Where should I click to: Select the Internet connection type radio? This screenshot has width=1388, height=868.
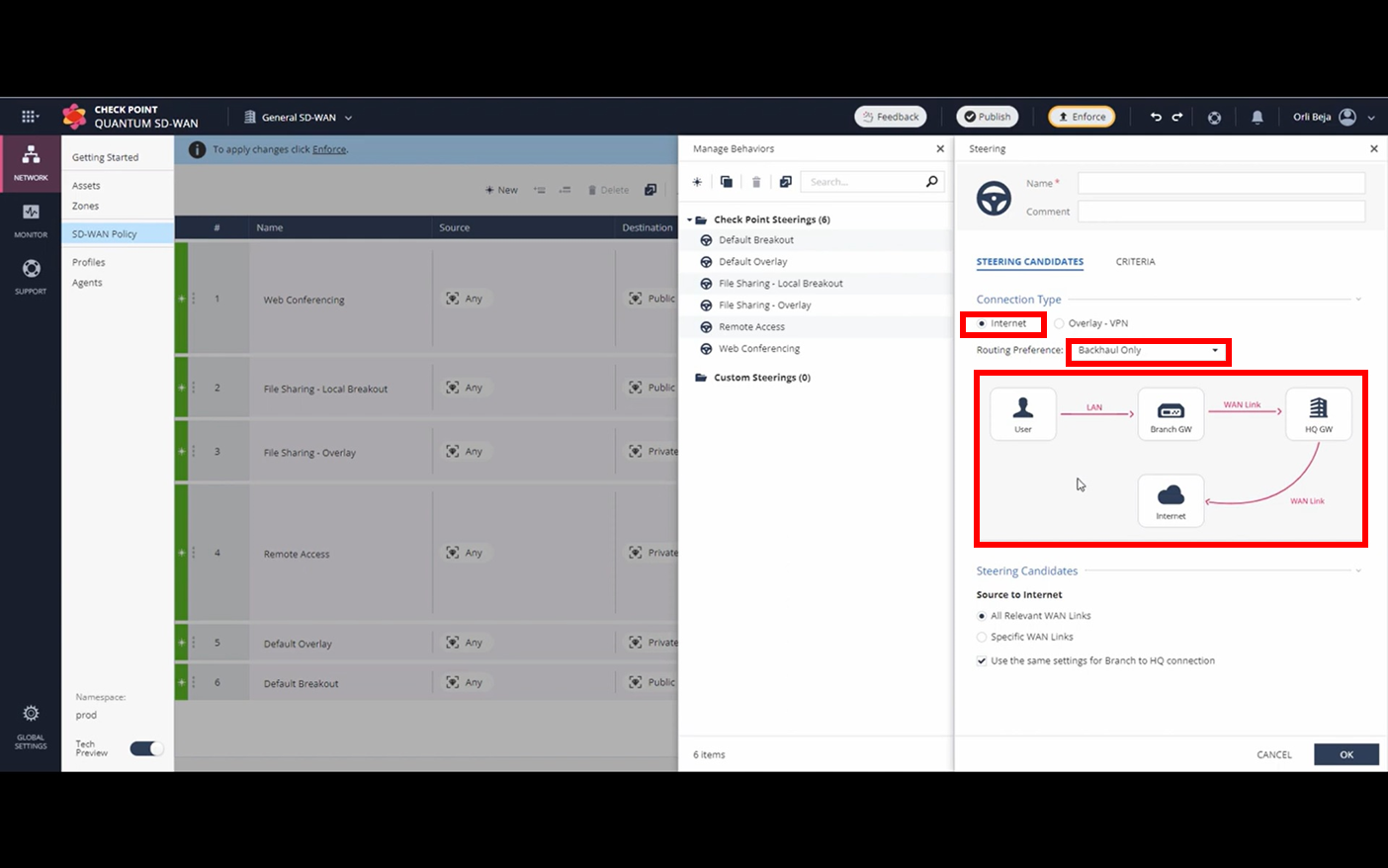[982, 323]
